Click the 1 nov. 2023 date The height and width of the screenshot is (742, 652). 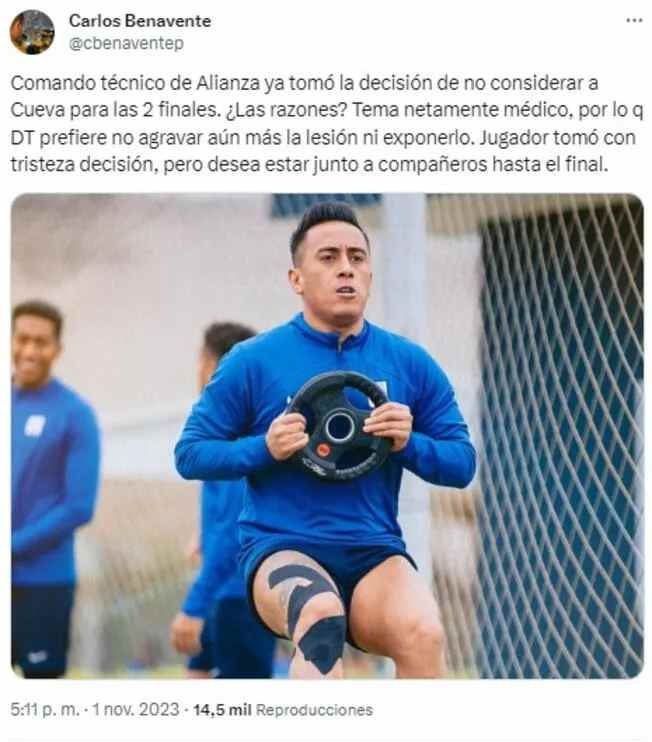pyautogui.click(x=136, y=709)
